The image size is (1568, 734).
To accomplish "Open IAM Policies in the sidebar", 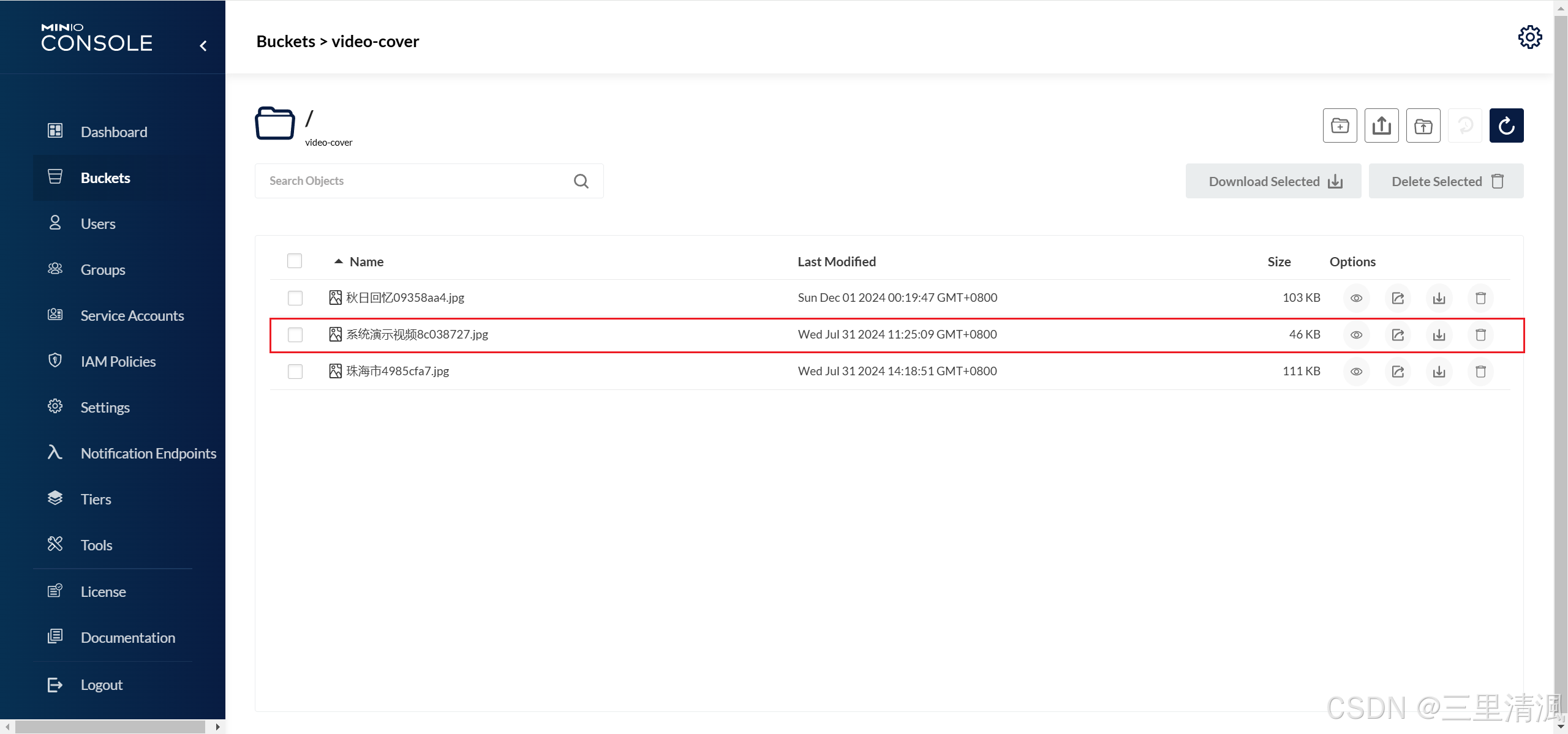I will tap(55, 361).
